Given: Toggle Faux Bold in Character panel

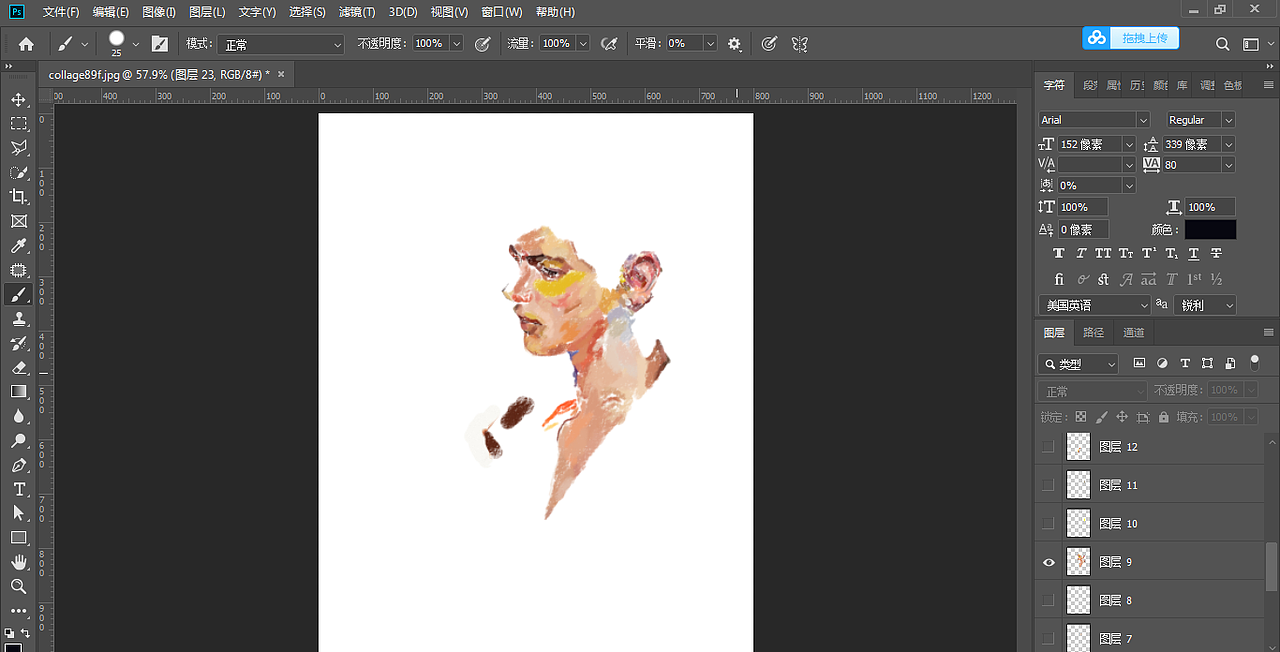Looking at the screenshot, I should coord(1058,254).
